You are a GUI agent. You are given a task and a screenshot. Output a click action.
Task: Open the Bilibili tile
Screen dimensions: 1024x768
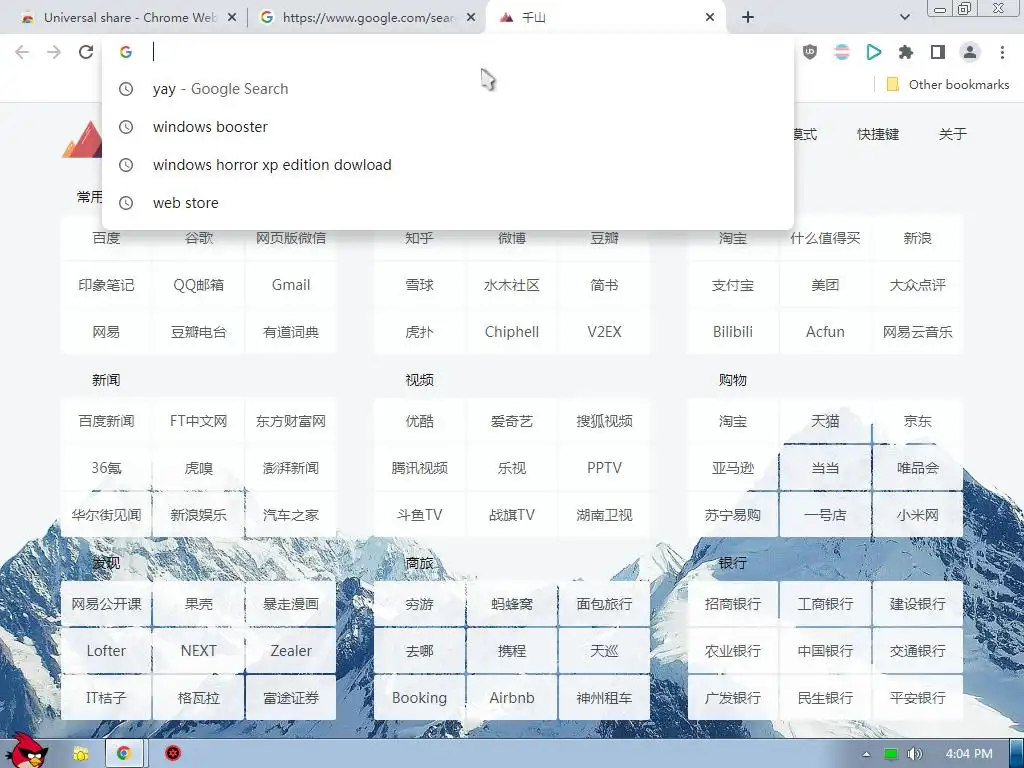pyautogui.click(x=732, y=332)
